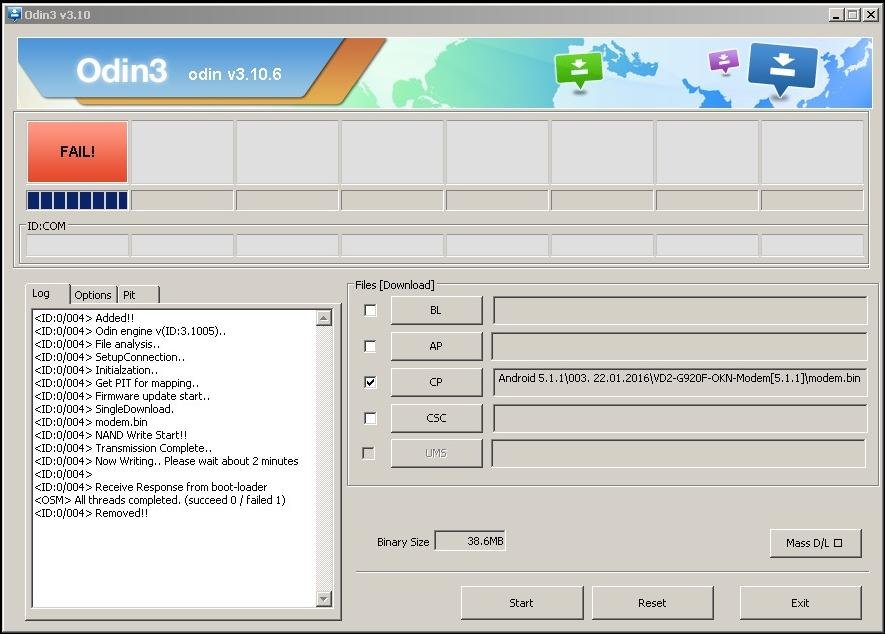Viewport: 885px width, 634px height.
Task: Click the greyed-out UMS button
Action: coord(436,453)
